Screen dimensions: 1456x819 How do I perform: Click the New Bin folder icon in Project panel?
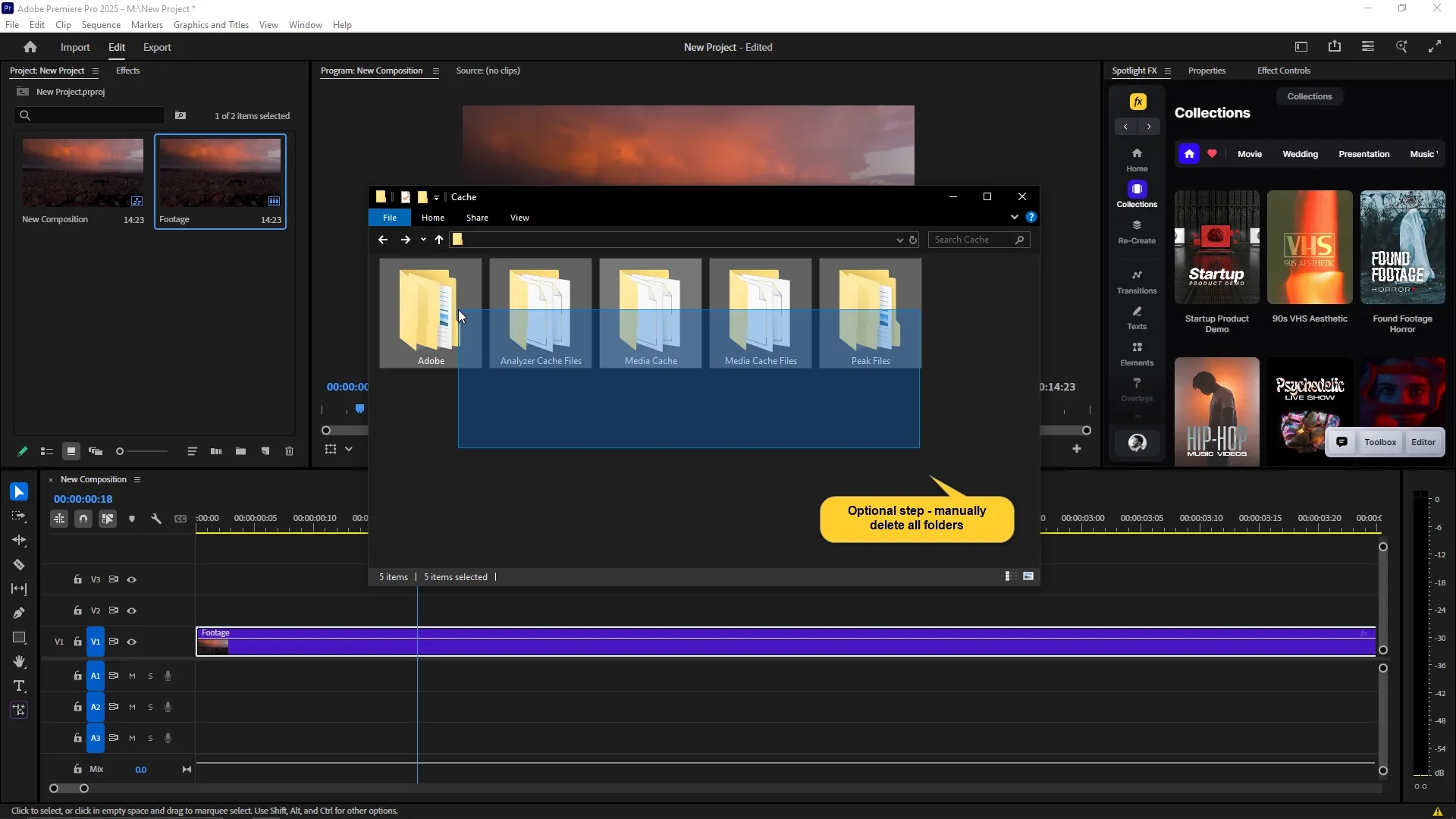[x=240, y=451]
